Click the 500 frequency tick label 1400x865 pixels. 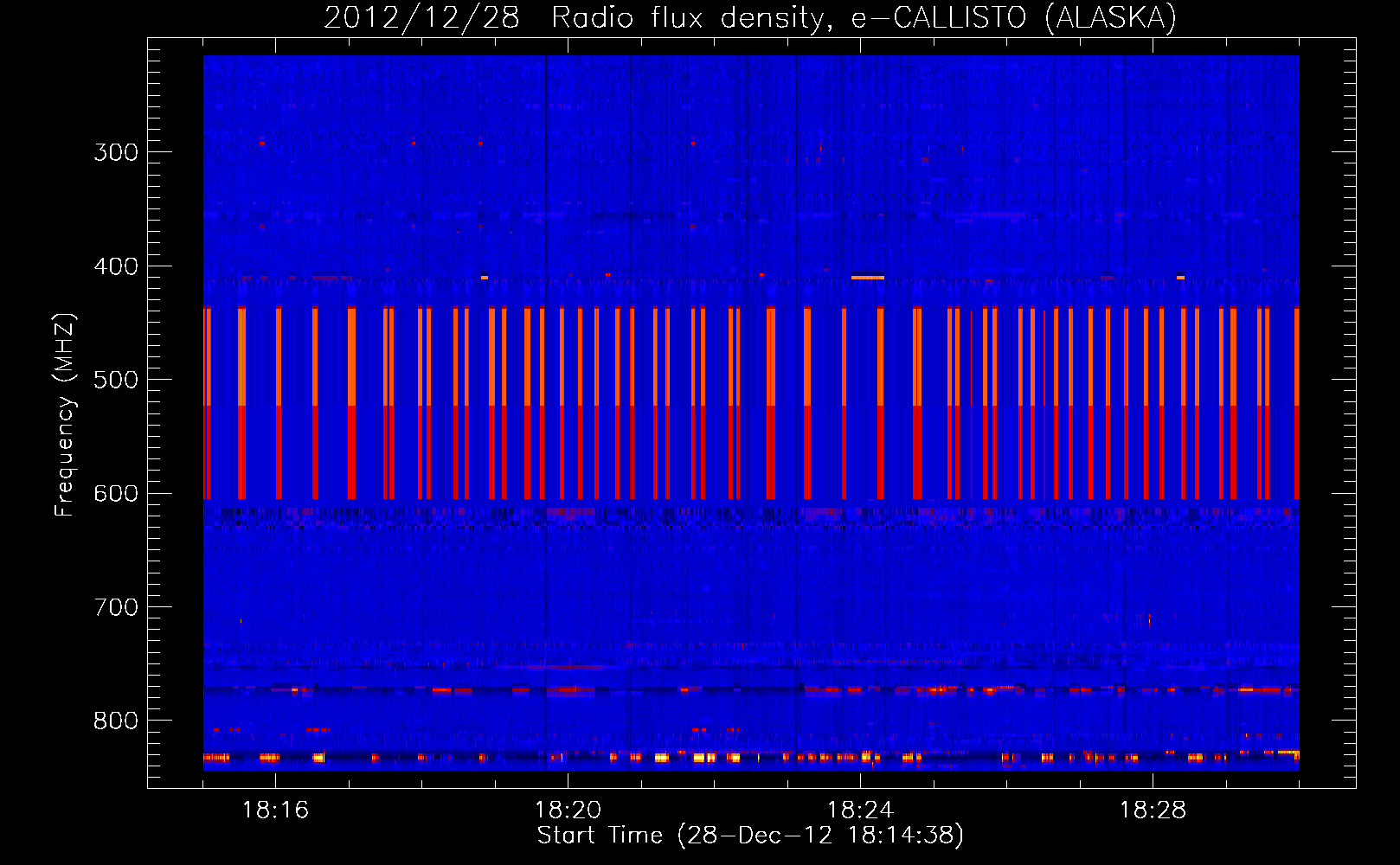click(x=116, y=380)
